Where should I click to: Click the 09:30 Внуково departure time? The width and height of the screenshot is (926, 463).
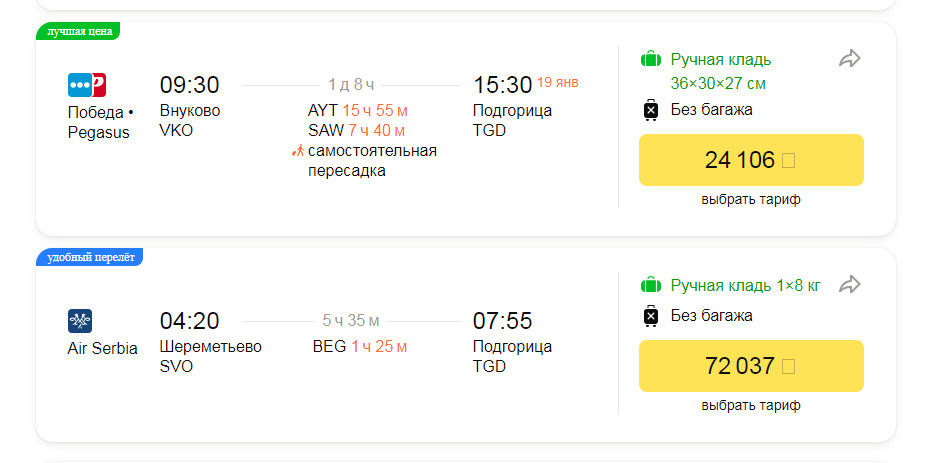pos(189,85)
